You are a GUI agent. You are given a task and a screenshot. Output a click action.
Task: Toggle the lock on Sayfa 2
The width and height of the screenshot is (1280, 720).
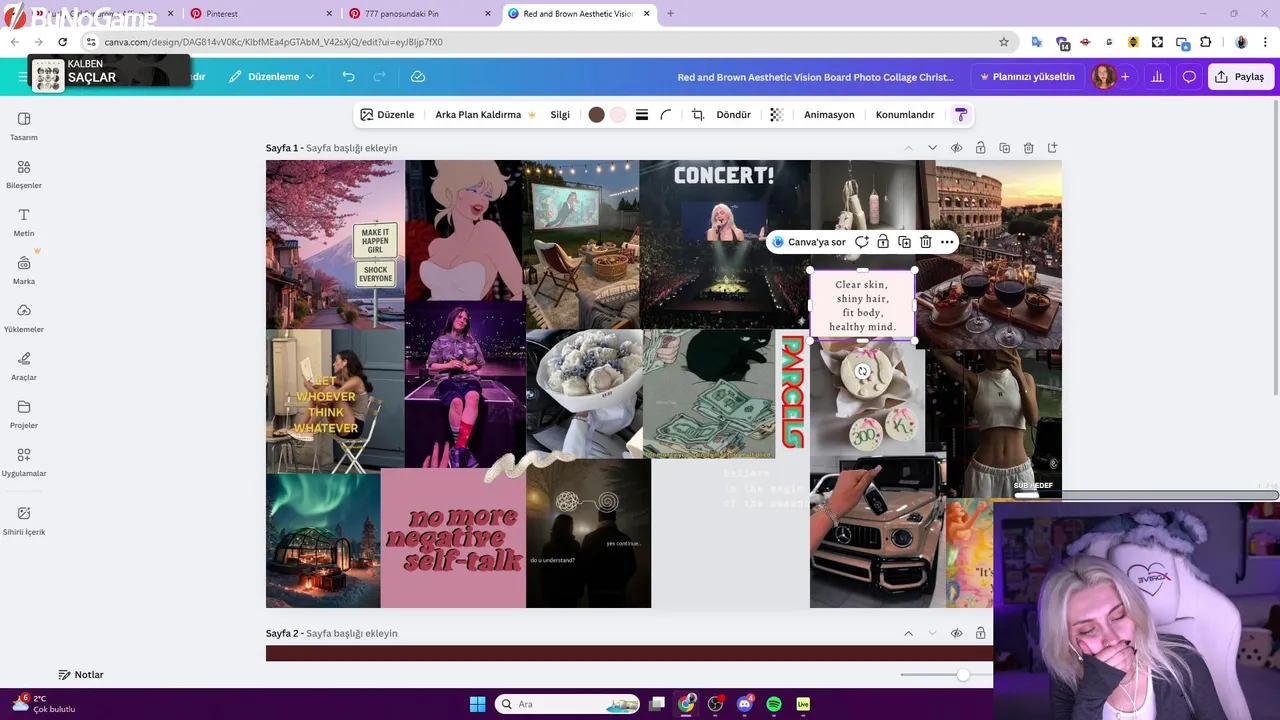pyautogui.click(x=980, y=633)
